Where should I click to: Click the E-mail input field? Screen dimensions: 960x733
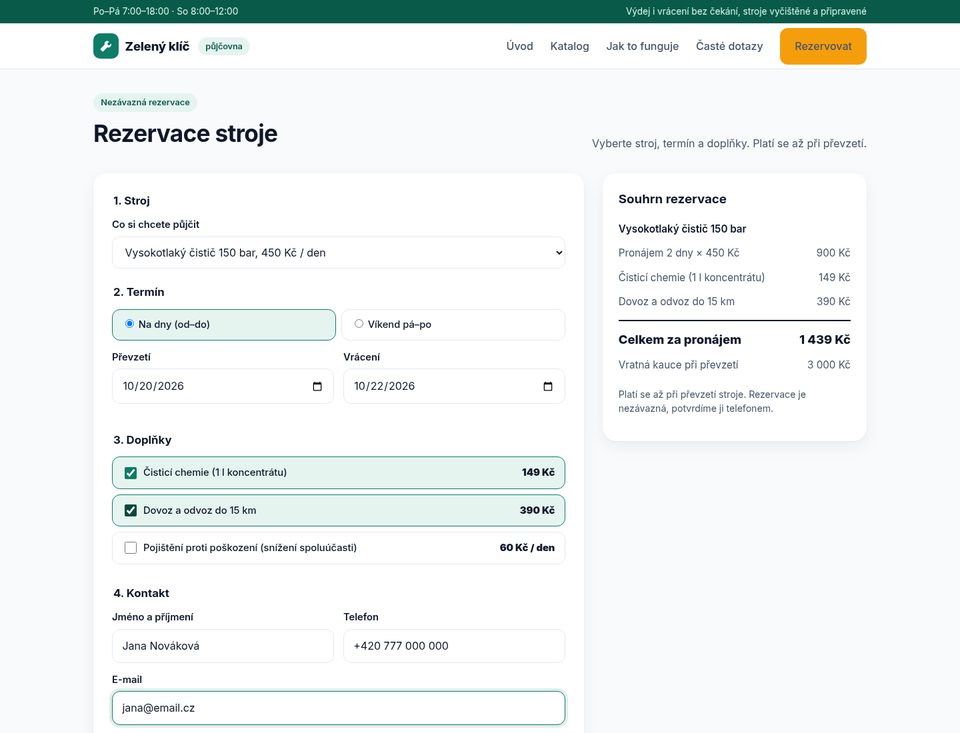339,708
